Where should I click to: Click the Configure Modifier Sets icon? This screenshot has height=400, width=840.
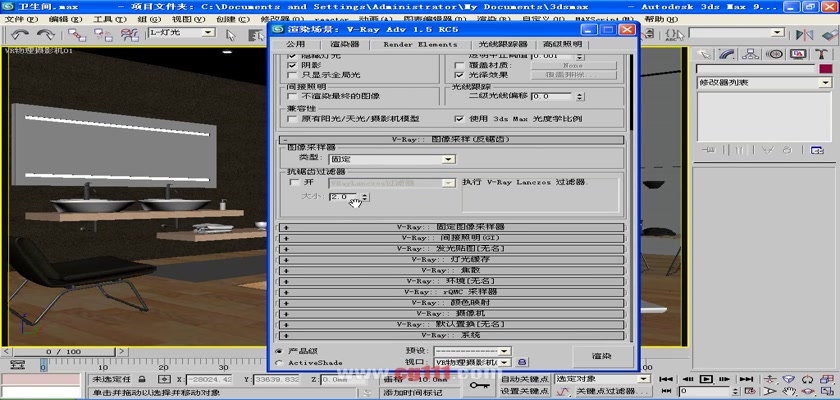coord(817,150)
